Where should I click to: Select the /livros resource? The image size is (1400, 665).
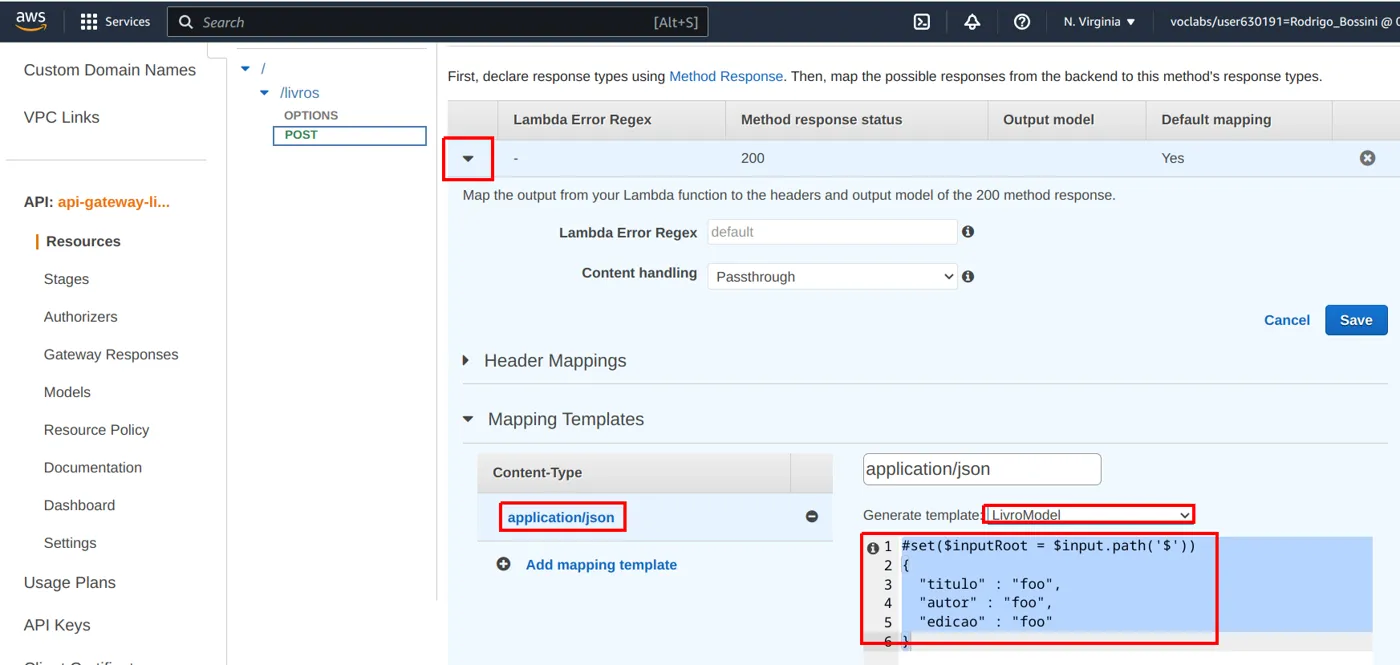pyautogui.click(x=300, y=93)
